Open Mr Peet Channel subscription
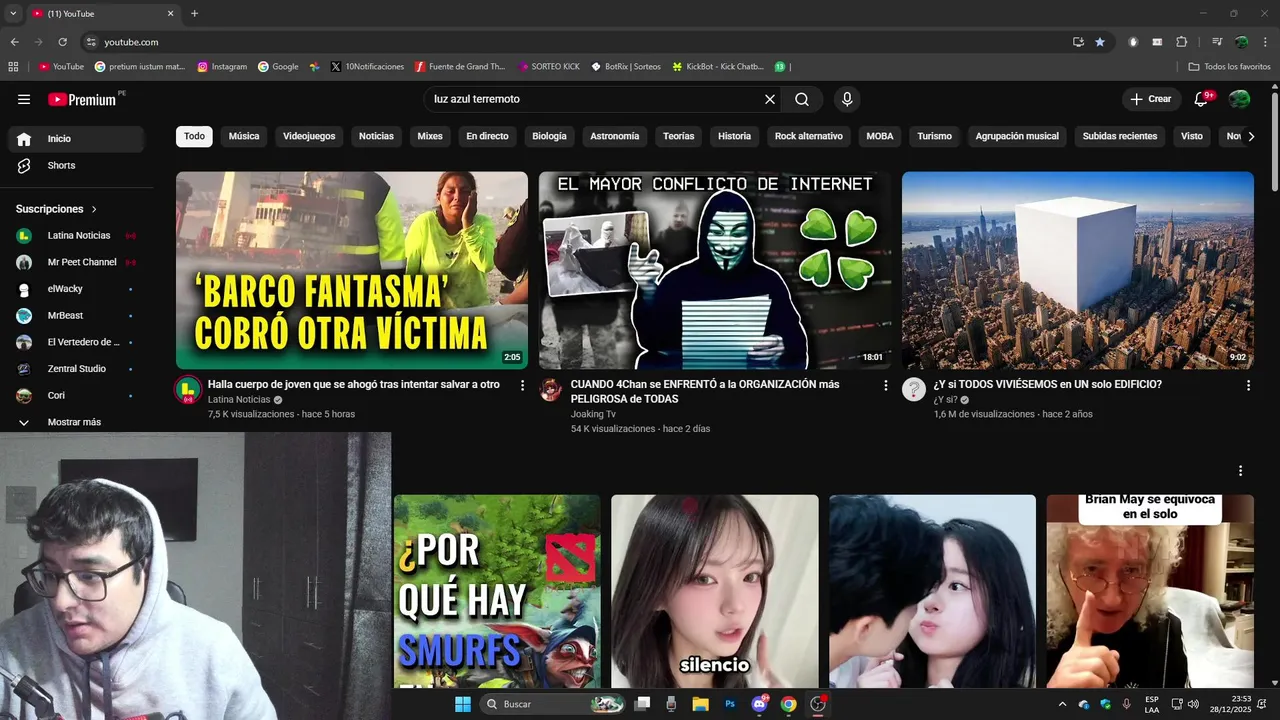Screen dimensions: 1280x720 pyautogui.click(x=76, y=262)
